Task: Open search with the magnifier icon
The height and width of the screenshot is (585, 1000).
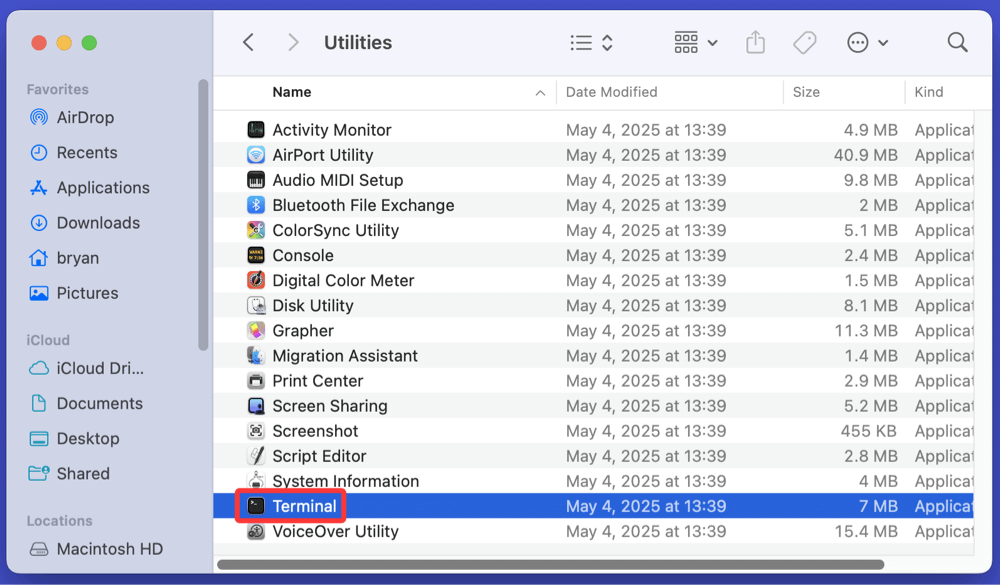Action: (x=957, y=42)
